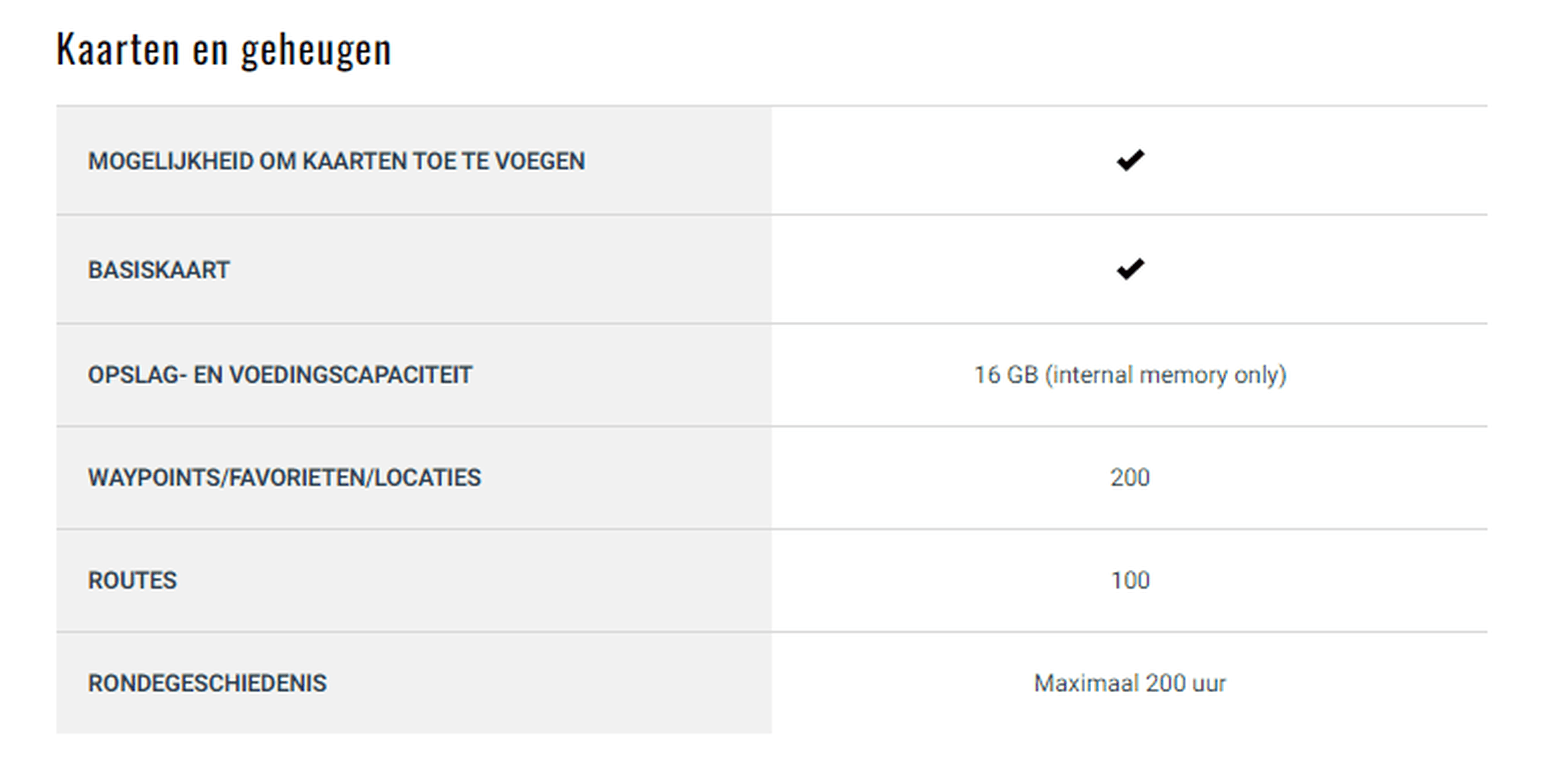Click the Basiskaart checkmark icon

coord(1130,269)
